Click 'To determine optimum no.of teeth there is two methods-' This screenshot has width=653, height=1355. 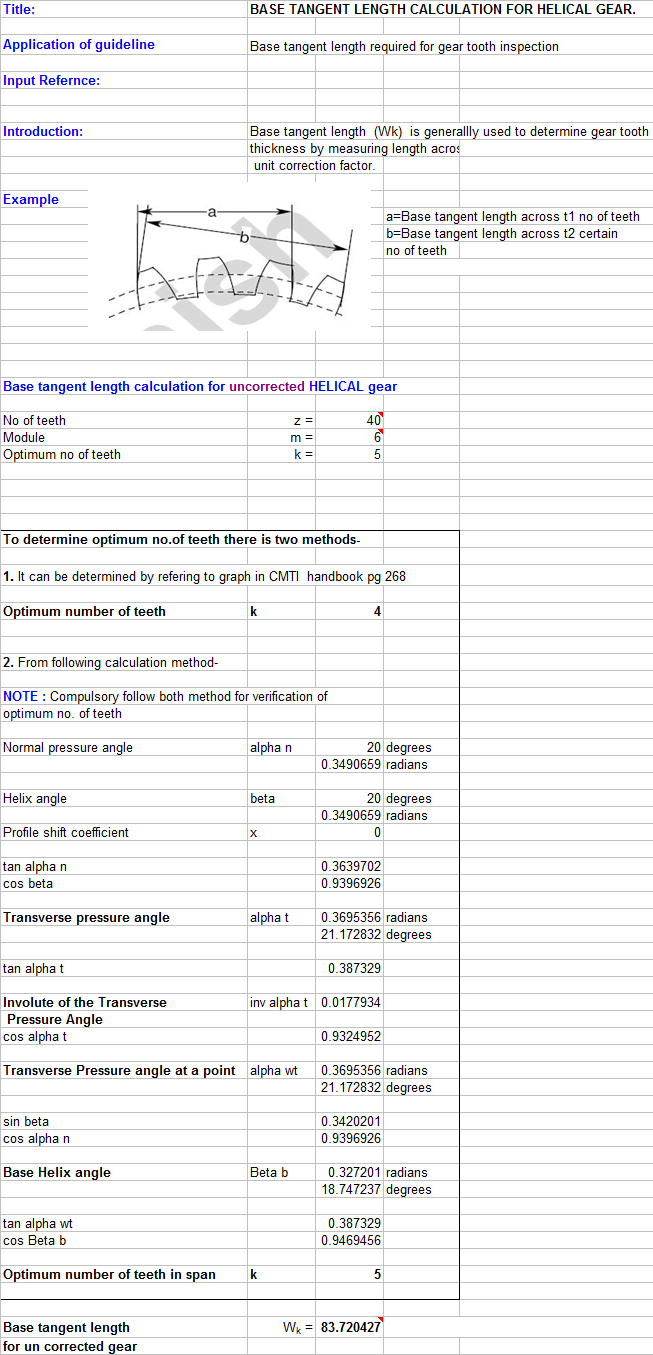182,539
